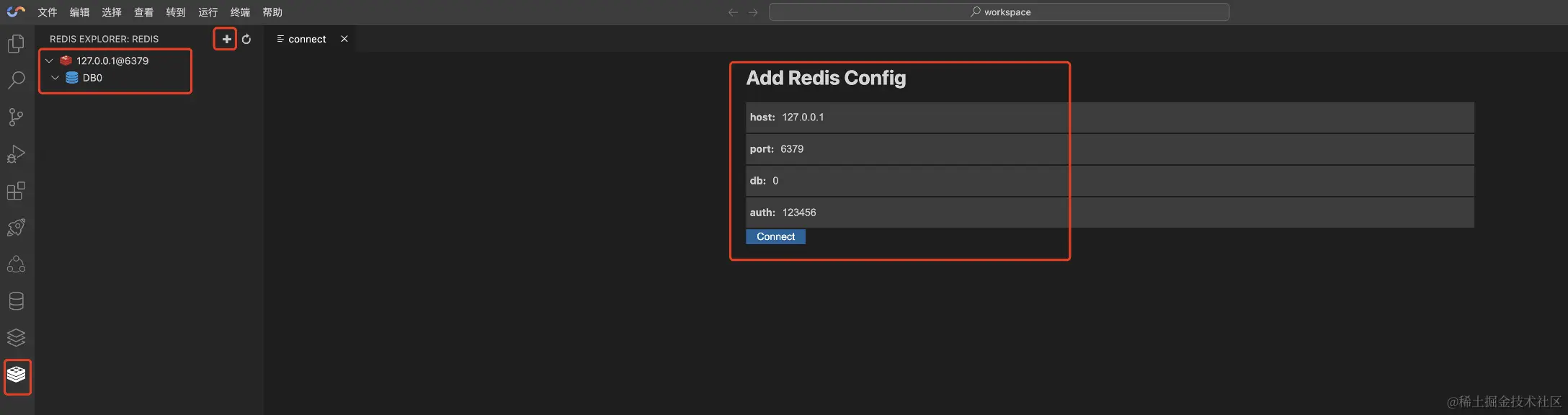Collapse the 127.0.0.1@6379 connection node
1568x415 pixels.
click(x=49, y=61)
